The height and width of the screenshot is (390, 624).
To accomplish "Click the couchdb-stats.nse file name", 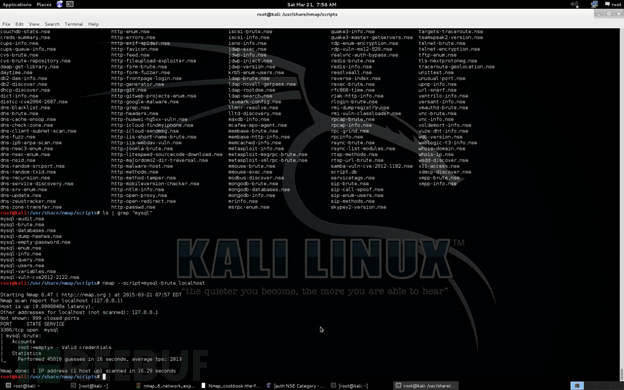I will point(25,31).
